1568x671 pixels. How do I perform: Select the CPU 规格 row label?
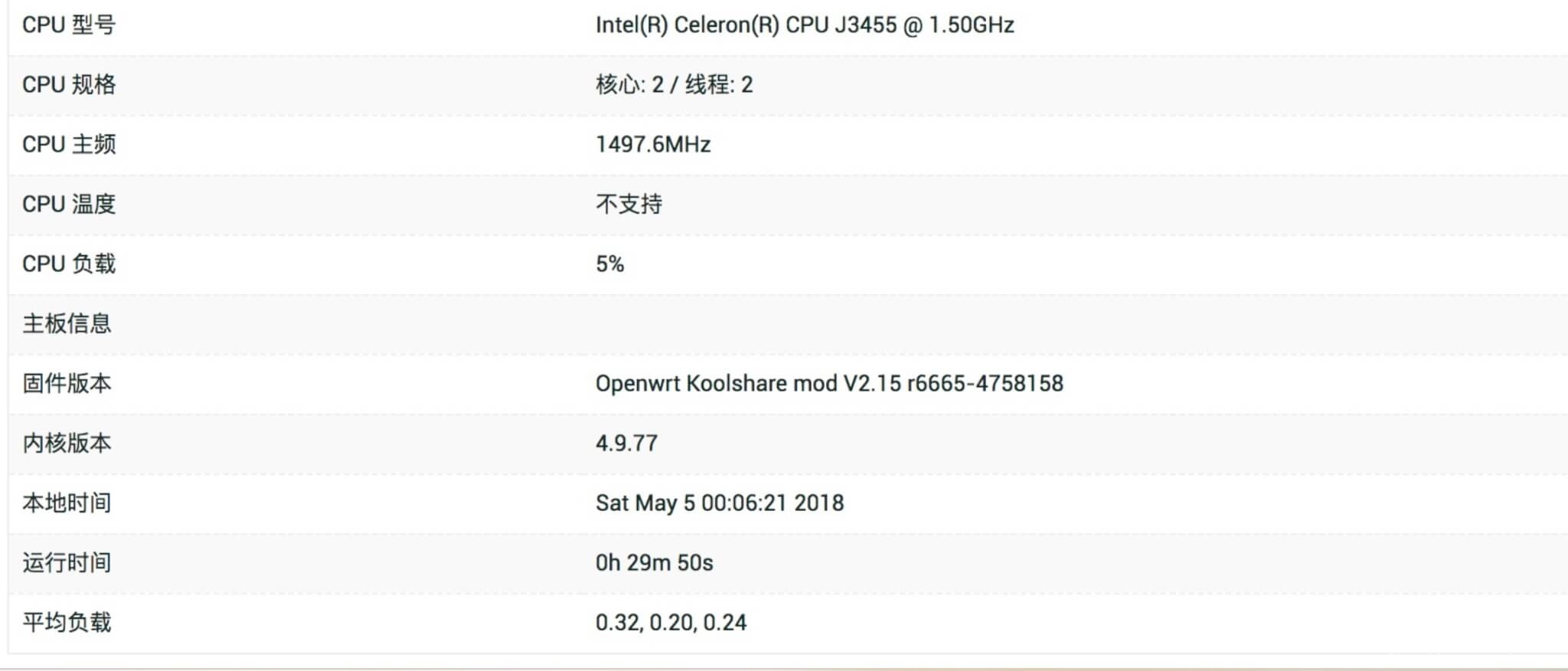coord(69,84)
